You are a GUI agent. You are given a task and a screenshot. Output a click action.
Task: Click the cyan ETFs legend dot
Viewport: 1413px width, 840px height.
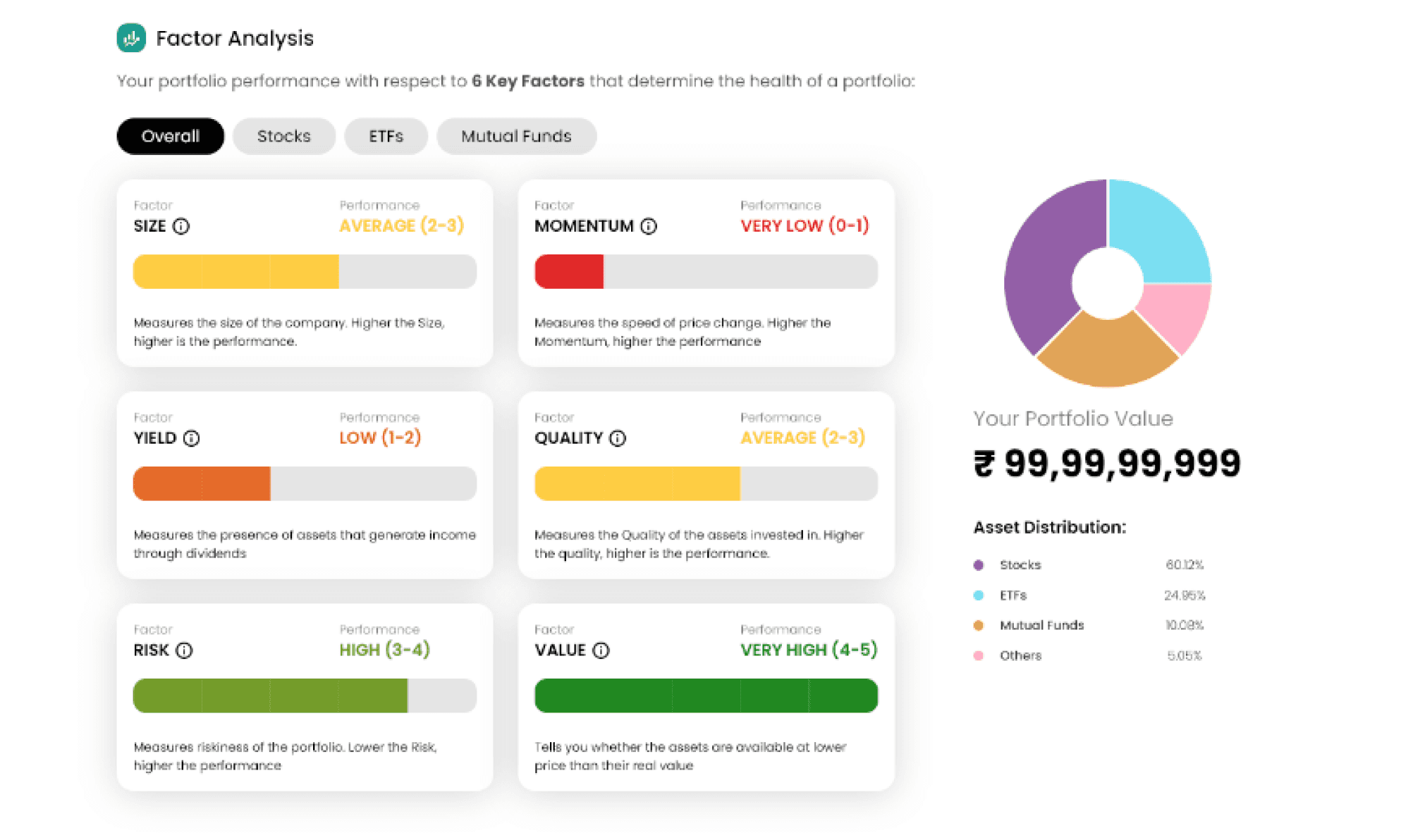point(979,595)
